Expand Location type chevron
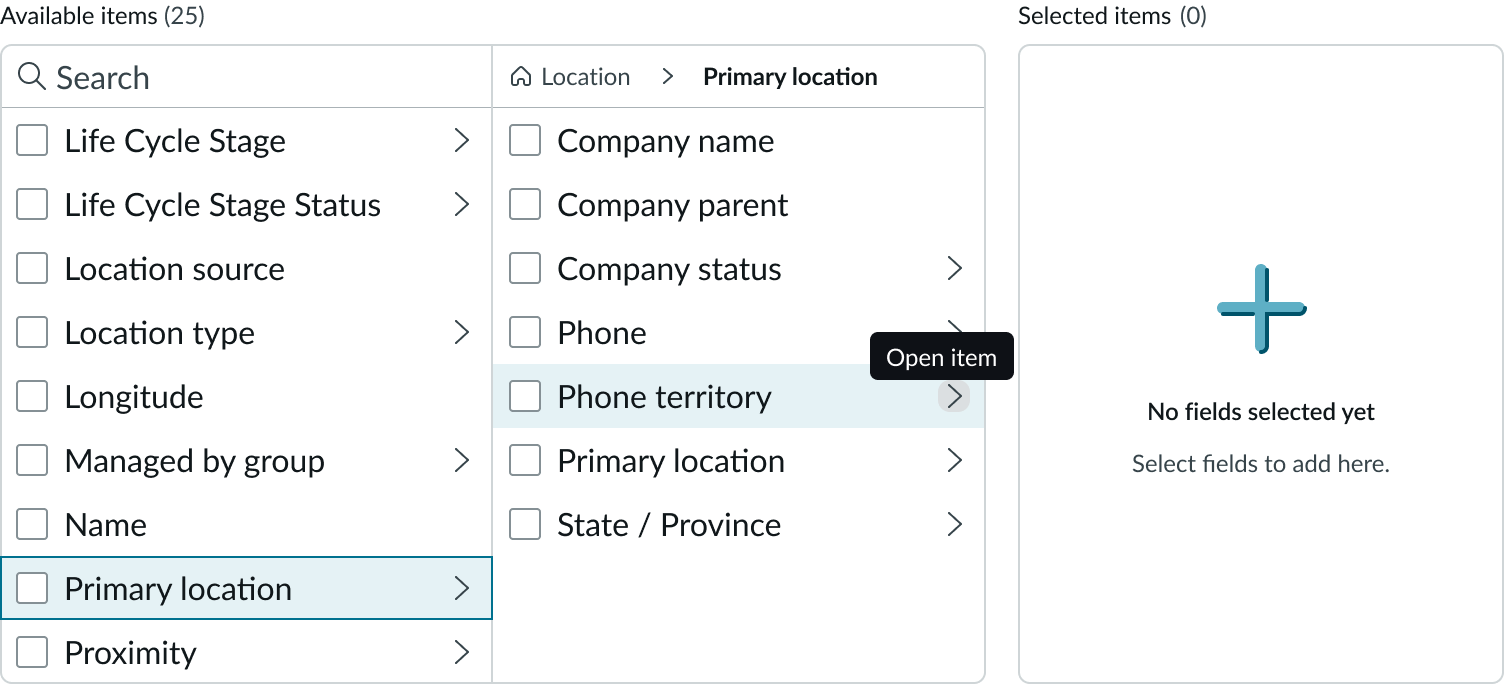 point(461,333)
